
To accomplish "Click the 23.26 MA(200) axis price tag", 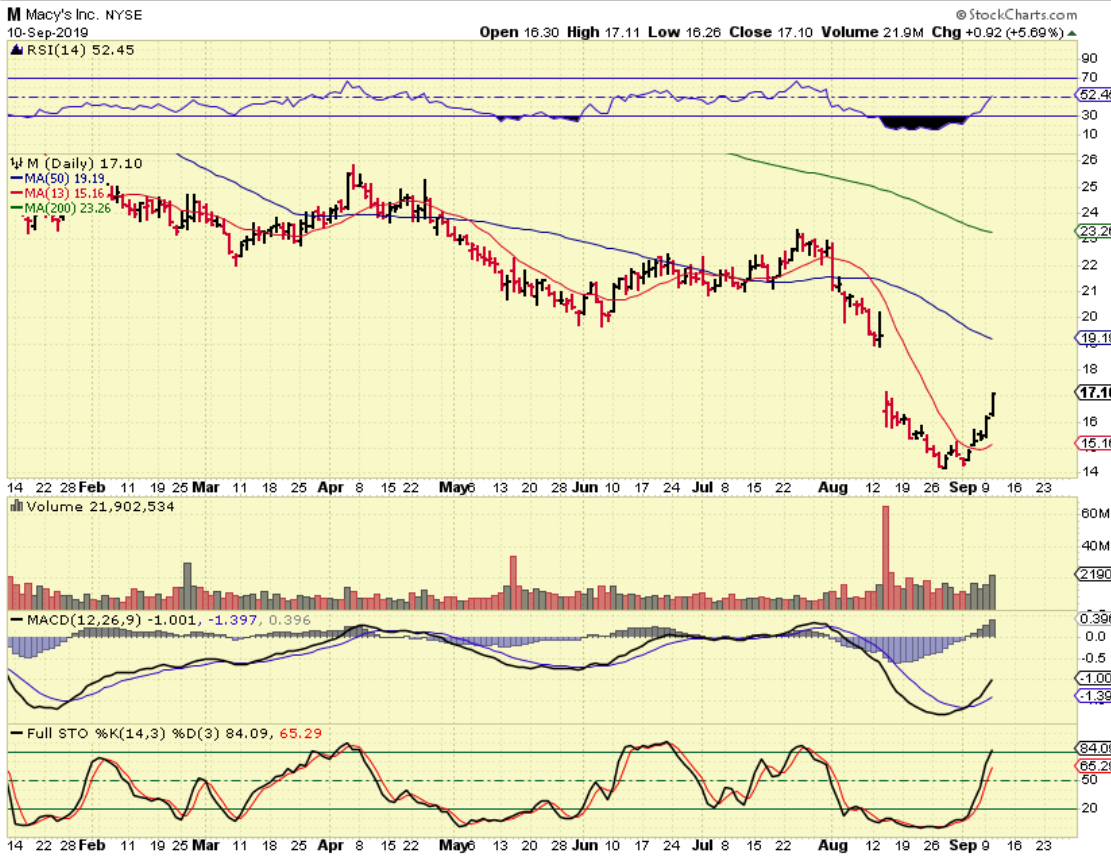I will coord(1093,233).
